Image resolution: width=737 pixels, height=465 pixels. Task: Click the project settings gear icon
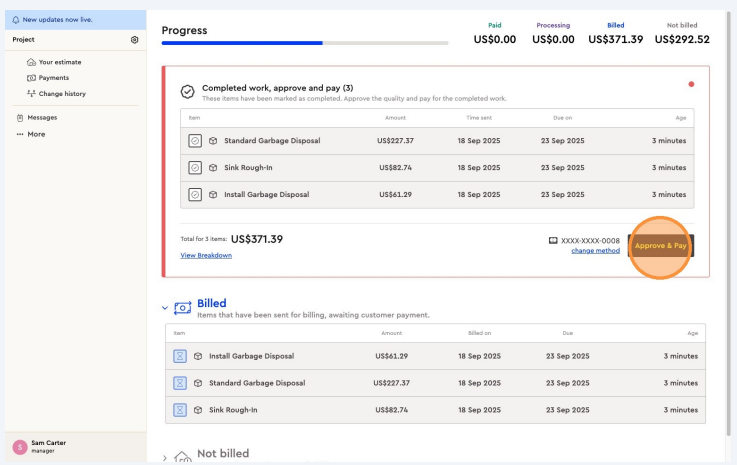point(135,40)
